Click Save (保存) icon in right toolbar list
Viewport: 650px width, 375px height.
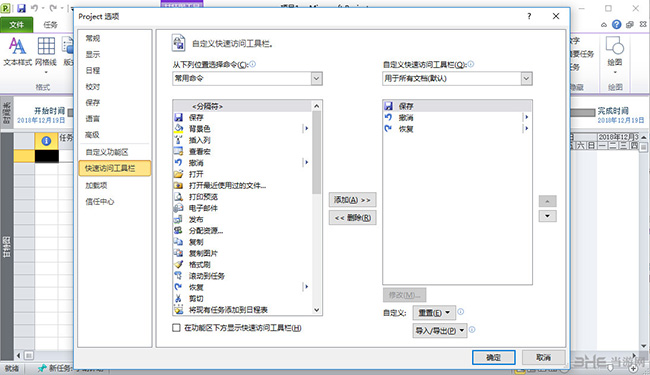388,106
